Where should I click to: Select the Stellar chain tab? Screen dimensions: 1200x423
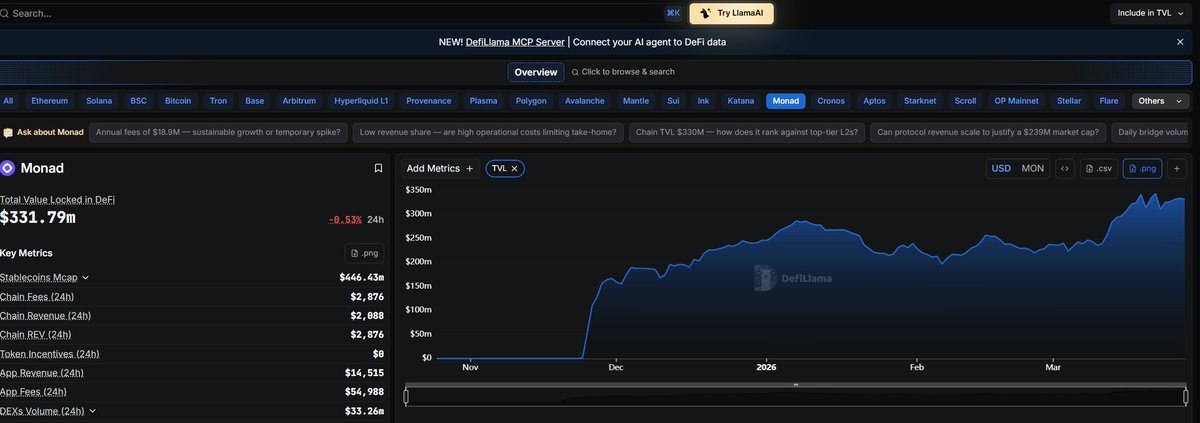[x=1071, y=101]
